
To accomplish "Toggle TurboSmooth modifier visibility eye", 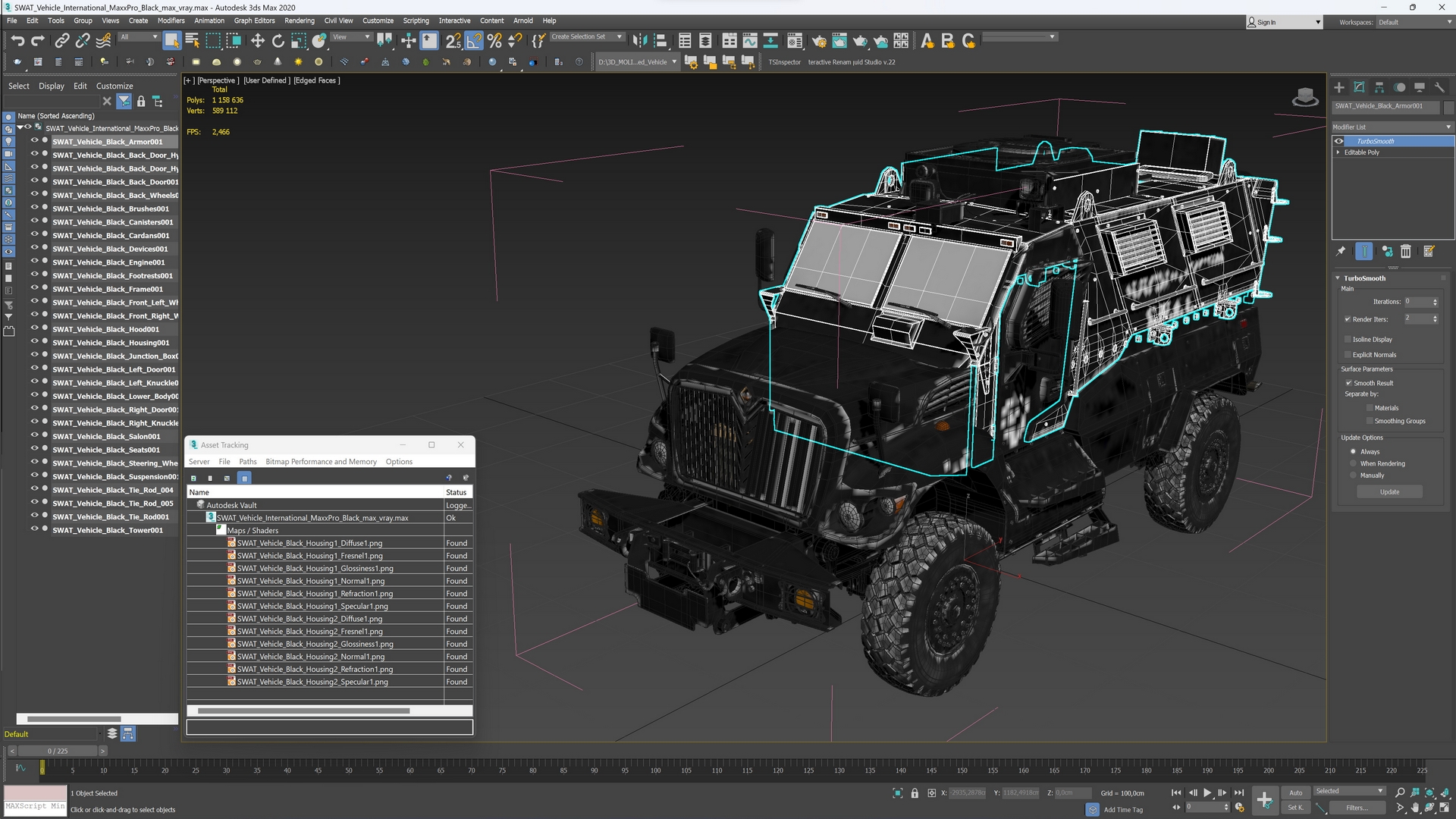I will 1339,141.
